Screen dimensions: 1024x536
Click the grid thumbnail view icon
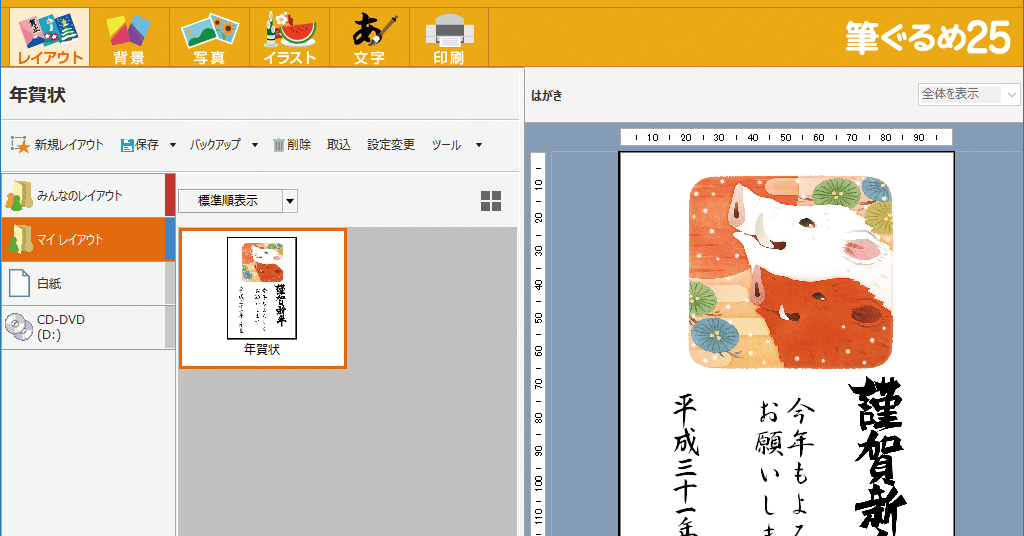(491, 201)
